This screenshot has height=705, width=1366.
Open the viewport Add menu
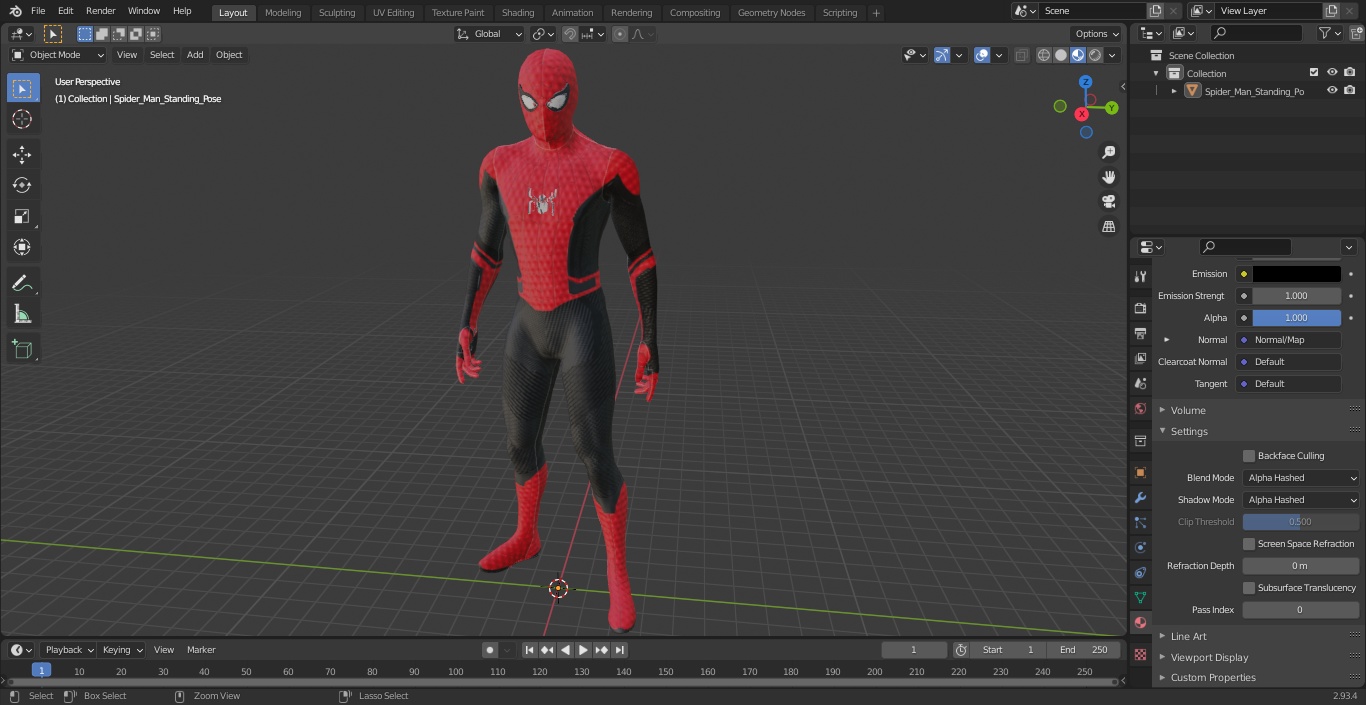(195, 55)
